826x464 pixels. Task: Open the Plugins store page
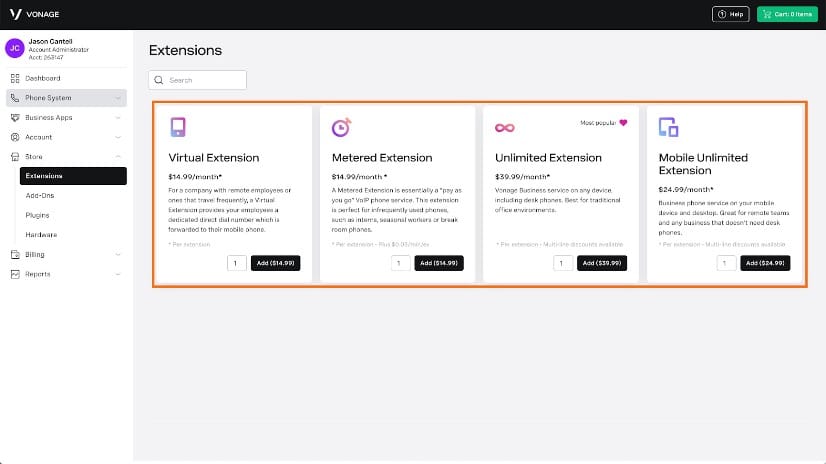click(37, 215)
